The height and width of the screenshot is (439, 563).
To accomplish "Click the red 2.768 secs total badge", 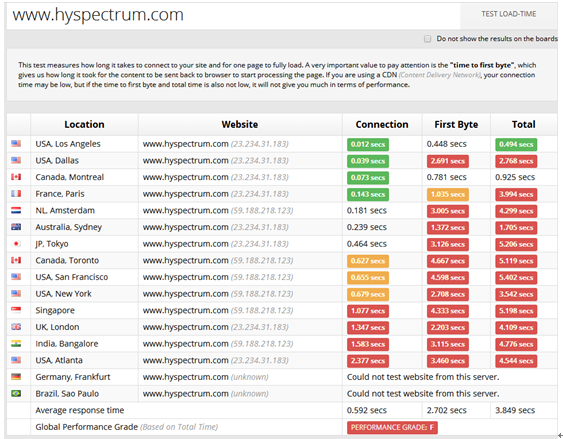I will [x=516, y=161].
